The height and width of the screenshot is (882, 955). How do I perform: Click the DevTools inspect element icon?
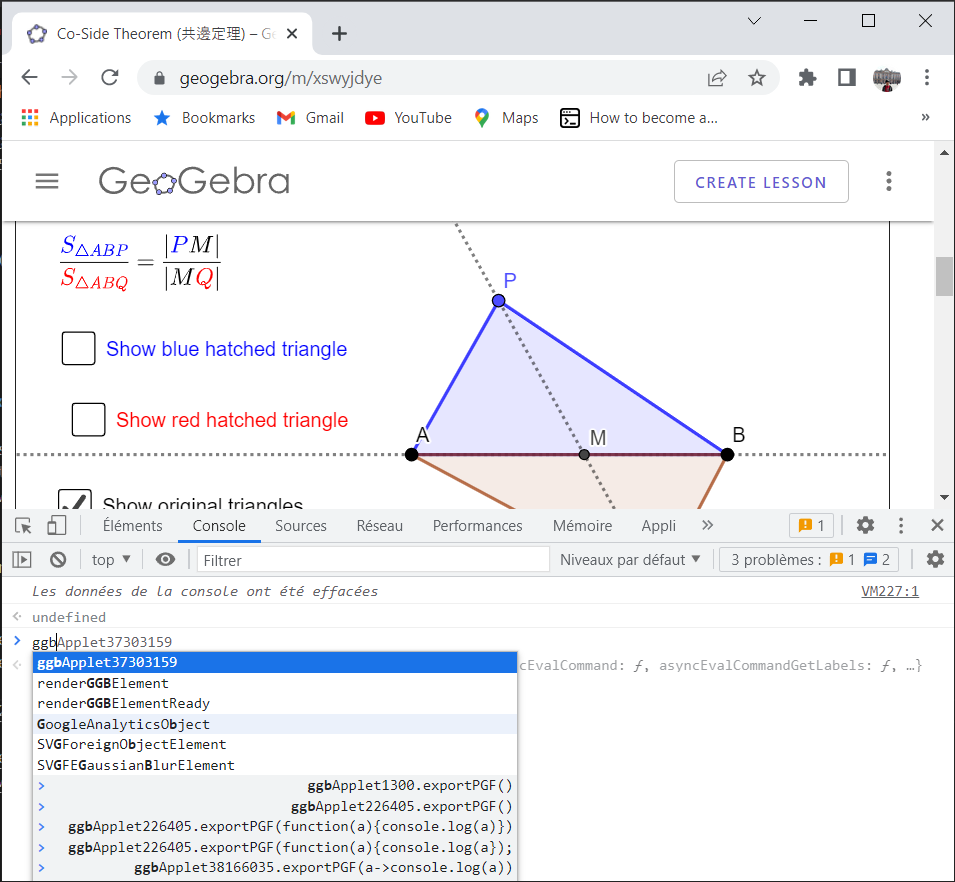point(24,525)
